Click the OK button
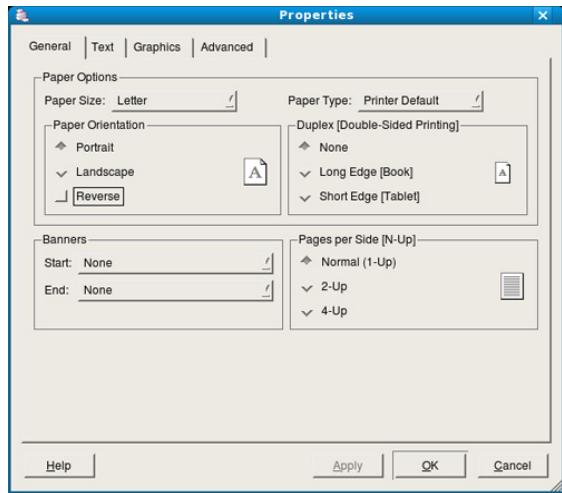 click(x=430, y=465)
